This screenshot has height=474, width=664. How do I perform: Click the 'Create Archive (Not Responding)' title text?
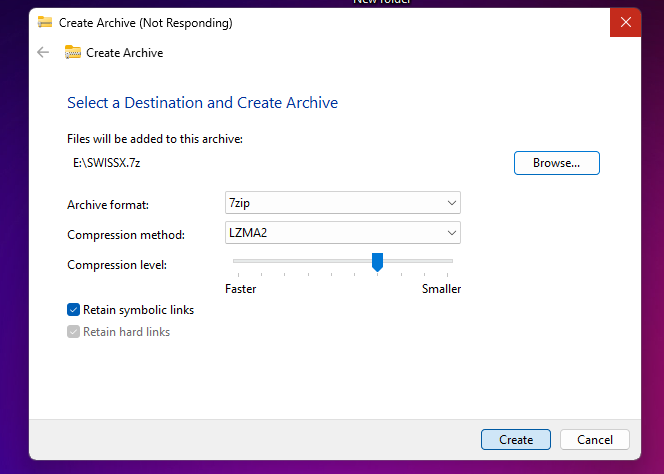point(146,22)
